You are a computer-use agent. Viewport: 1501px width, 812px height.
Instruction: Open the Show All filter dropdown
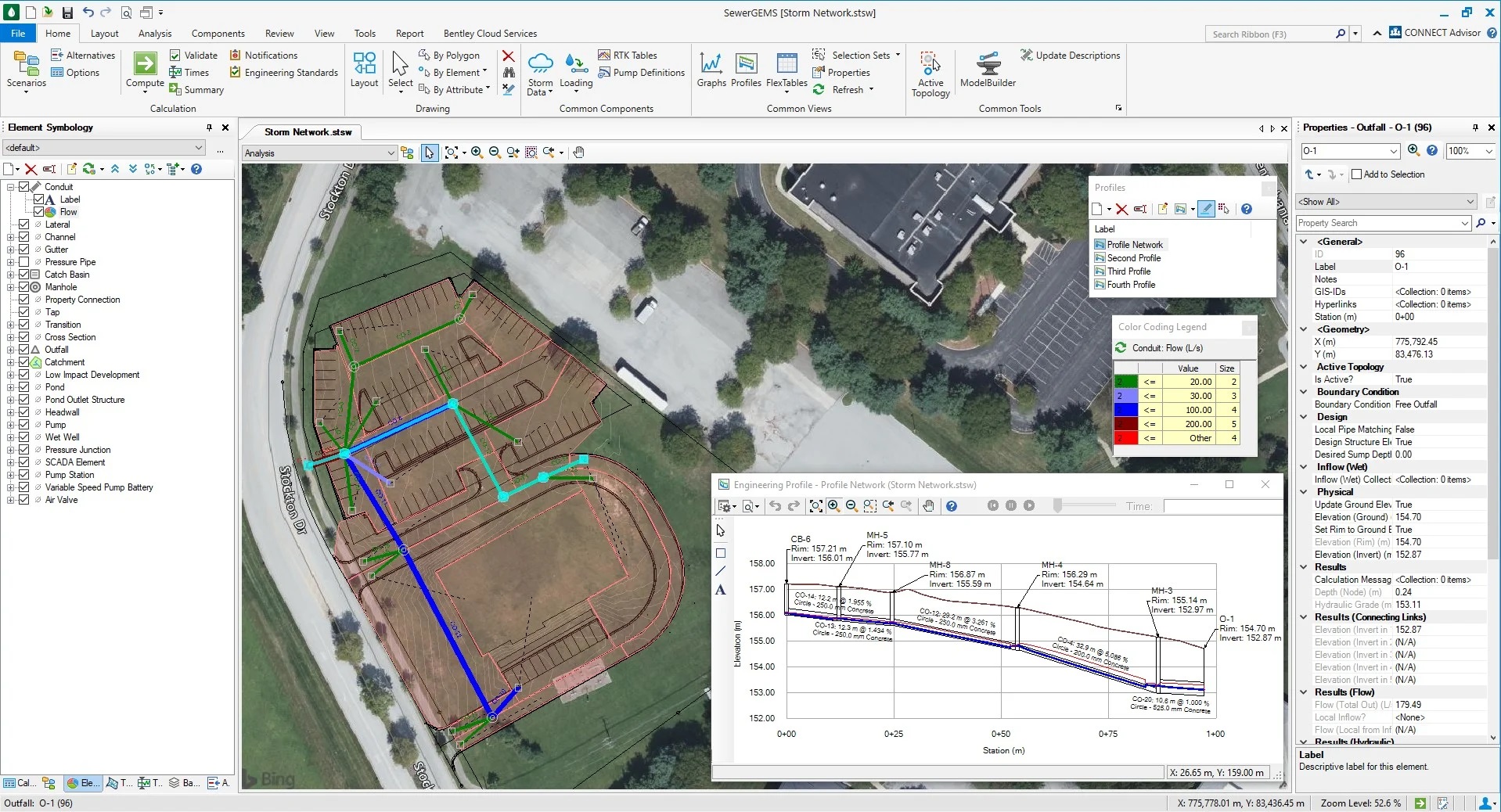1470,202
